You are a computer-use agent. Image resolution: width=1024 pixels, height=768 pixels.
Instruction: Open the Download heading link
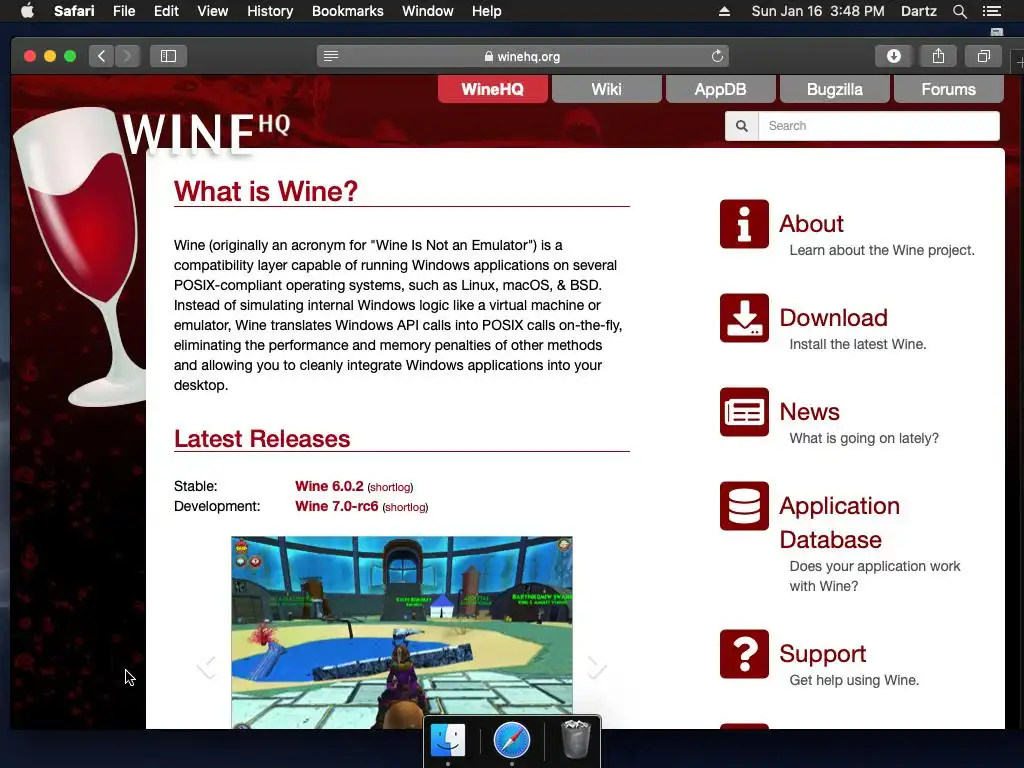(833, 318)
